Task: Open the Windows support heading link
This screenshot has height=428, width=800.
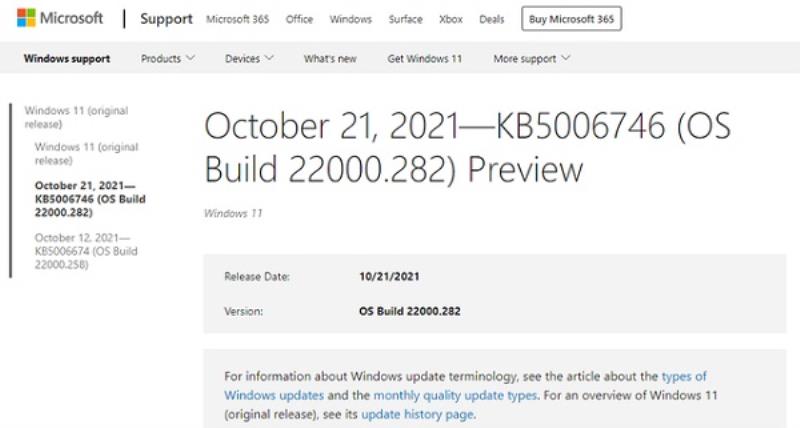Action: [x=67, y=59]
